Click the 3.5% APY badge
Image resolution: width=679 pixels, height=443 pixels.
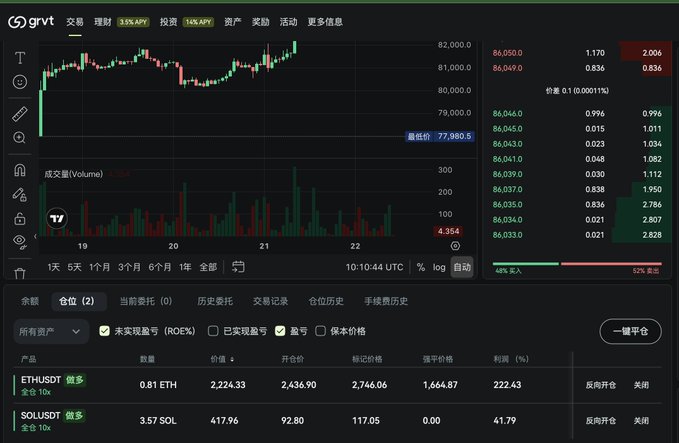(133, 22)
